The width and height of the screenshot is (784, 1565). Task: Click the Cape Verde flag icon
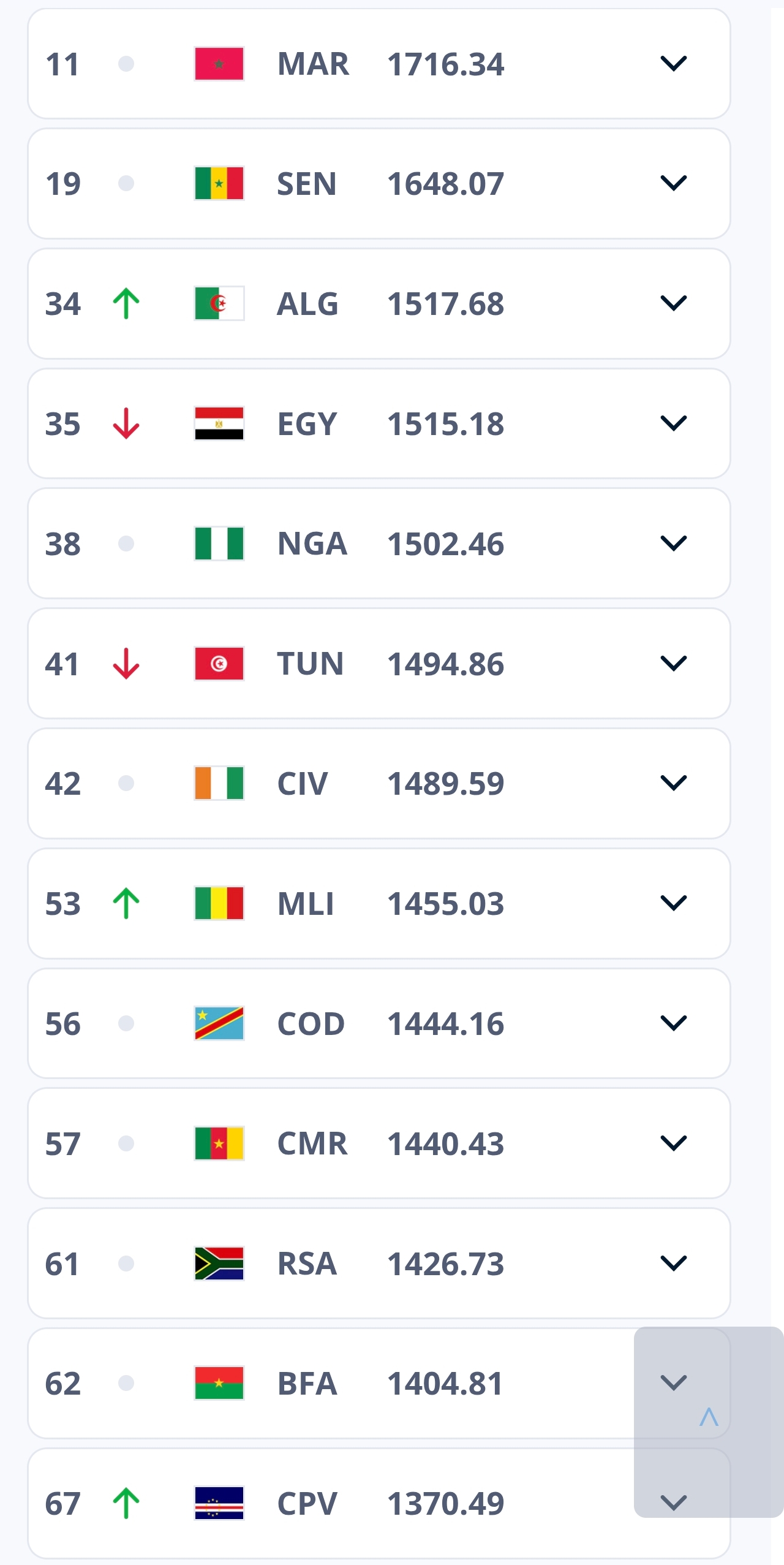(x=218, y=1502)
